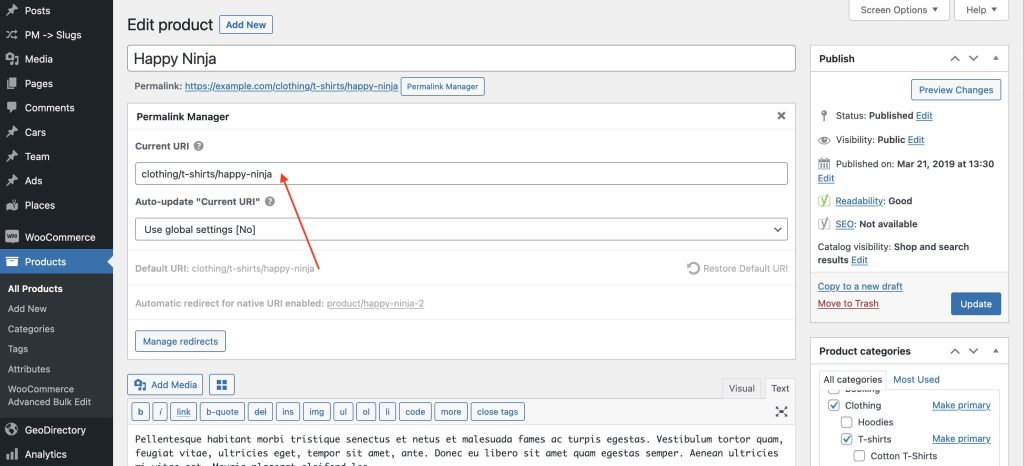
Task: Uncheck the Clothing category checkbox
Action: click(x=833, y=405)
